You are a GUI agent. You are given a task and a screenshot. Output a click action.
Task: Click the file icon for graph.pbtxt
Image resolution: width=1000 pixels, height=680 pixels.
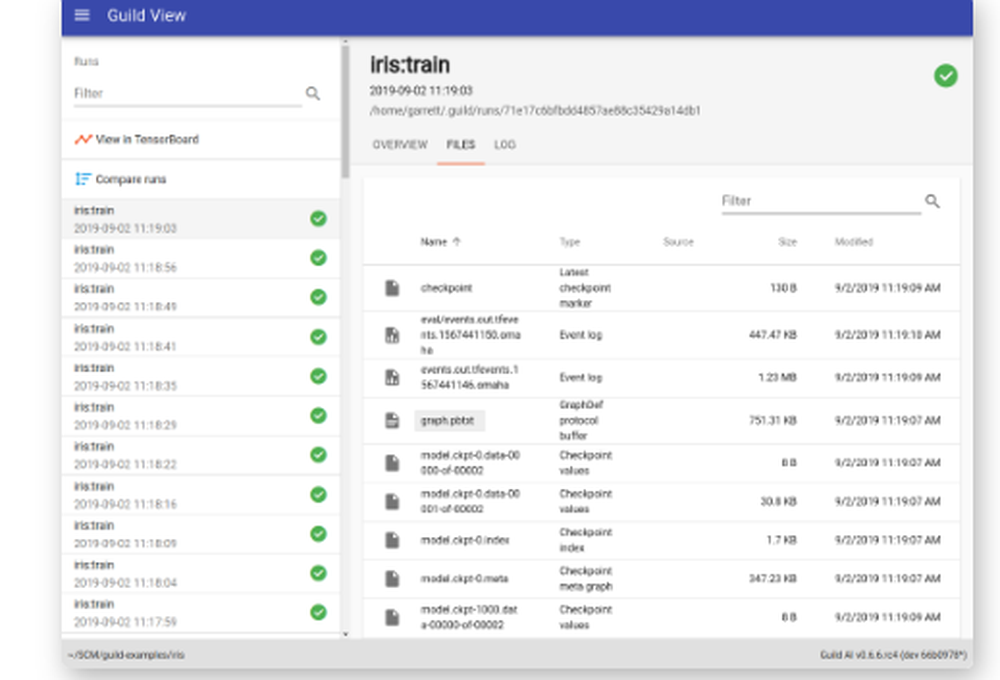pyautogui.click(x=392, y=420)
